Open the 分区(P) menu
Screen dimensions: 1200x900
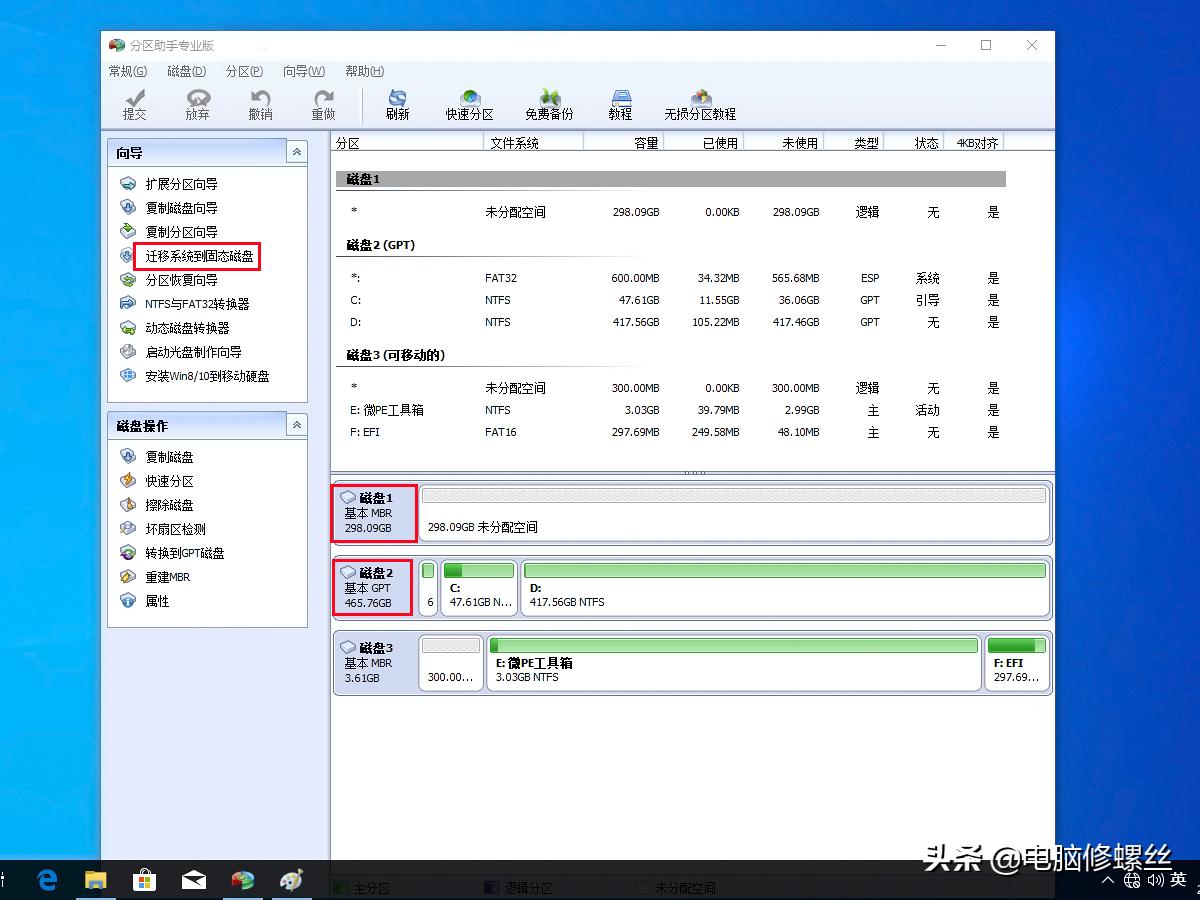[x=244, y=71]
